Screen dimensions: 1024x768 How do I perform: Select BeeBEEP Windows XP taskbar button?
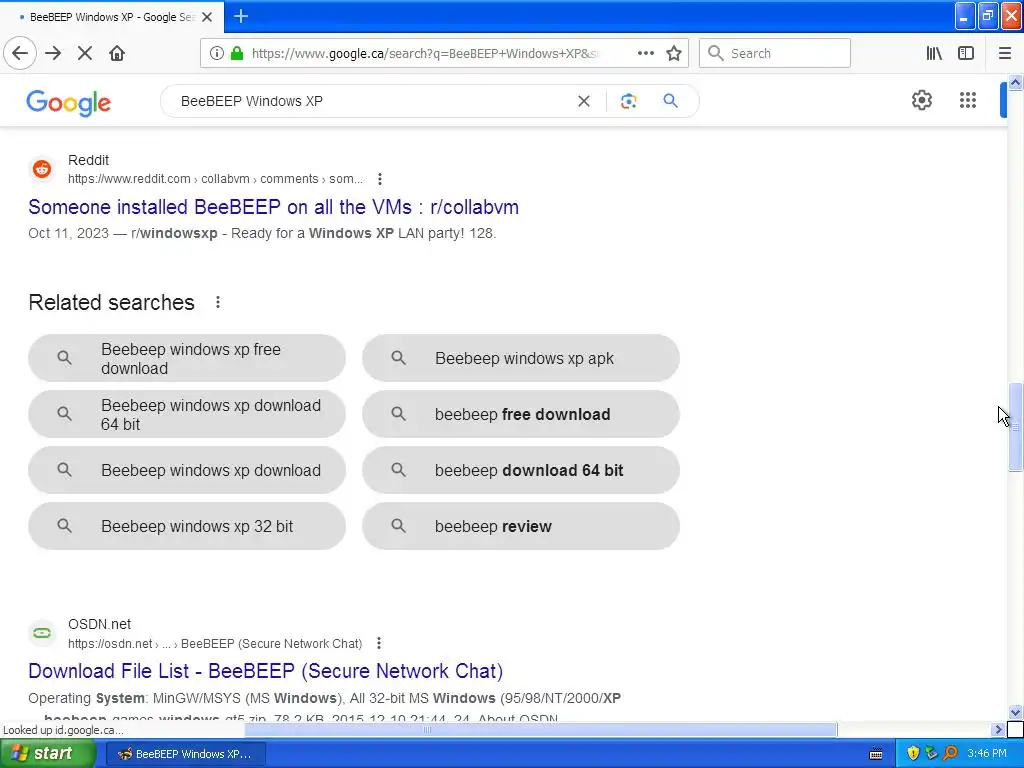click(185, 754)
